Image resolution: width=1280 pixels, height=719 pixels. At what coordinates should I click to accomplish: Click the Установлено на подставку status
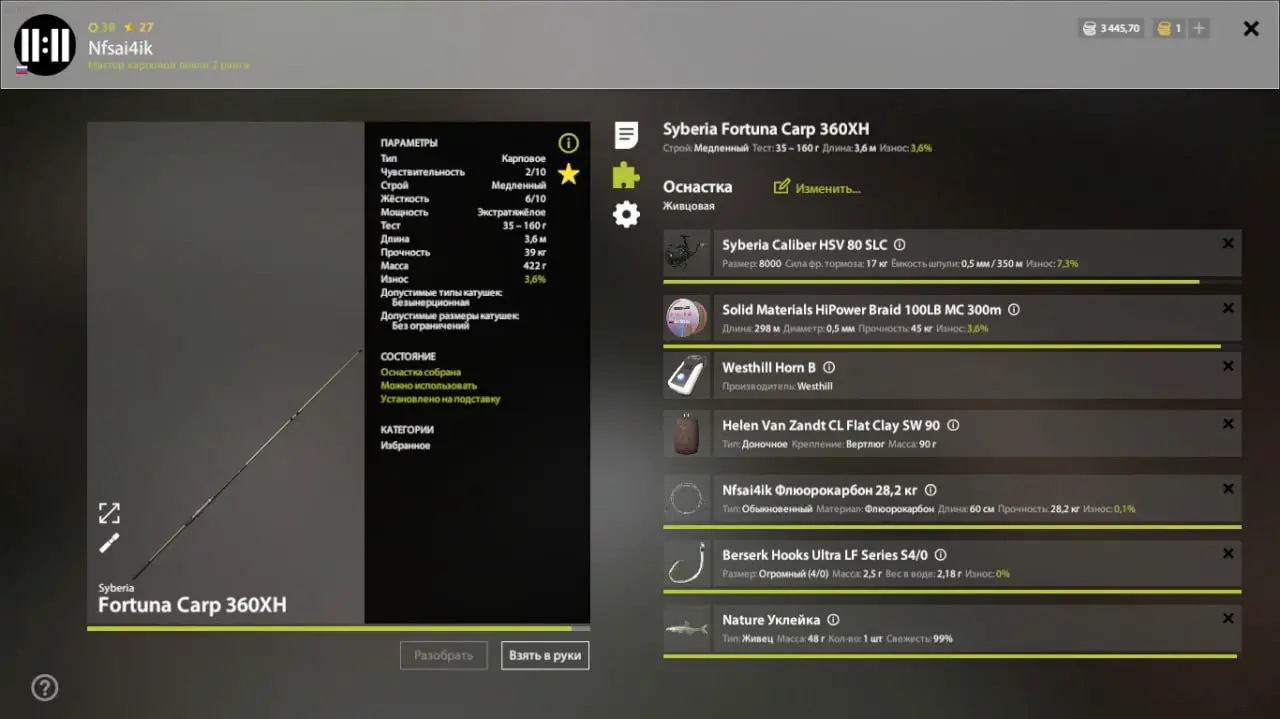point(440,399)
